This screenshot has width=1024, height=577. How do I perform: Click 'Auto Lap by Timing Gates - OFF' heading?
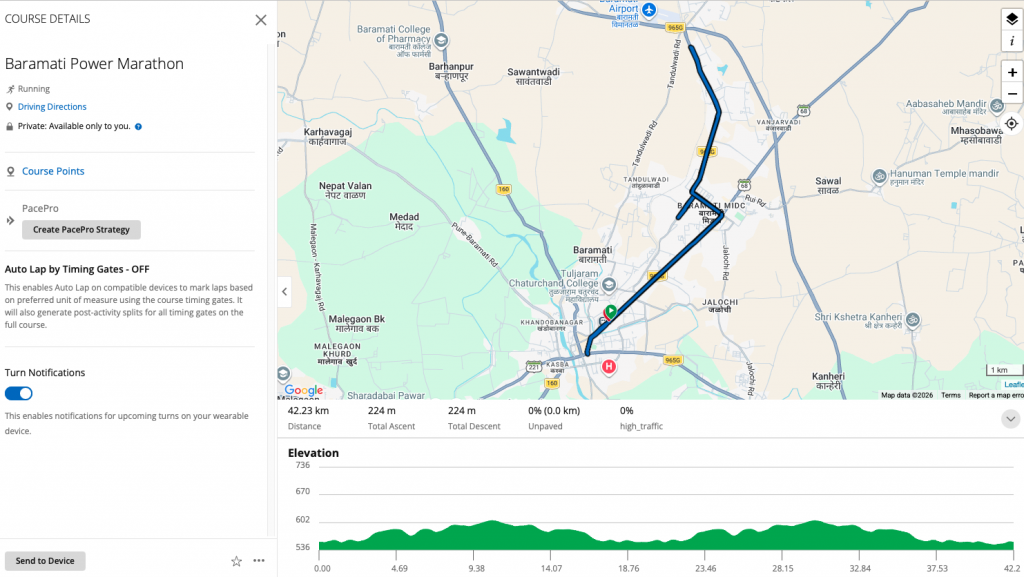click(77, 269)
